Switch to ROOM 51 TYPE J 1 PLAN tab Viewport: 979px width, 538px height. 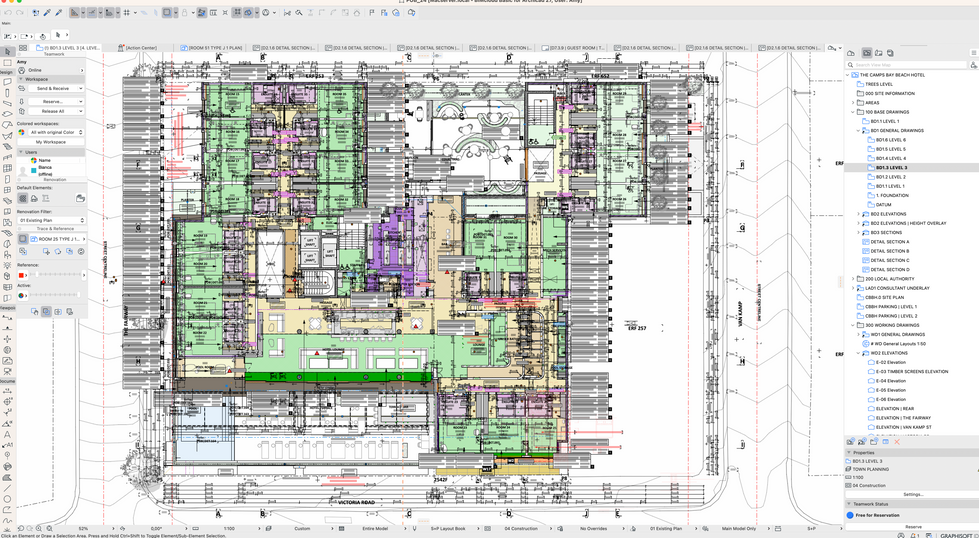coord(212,47)
